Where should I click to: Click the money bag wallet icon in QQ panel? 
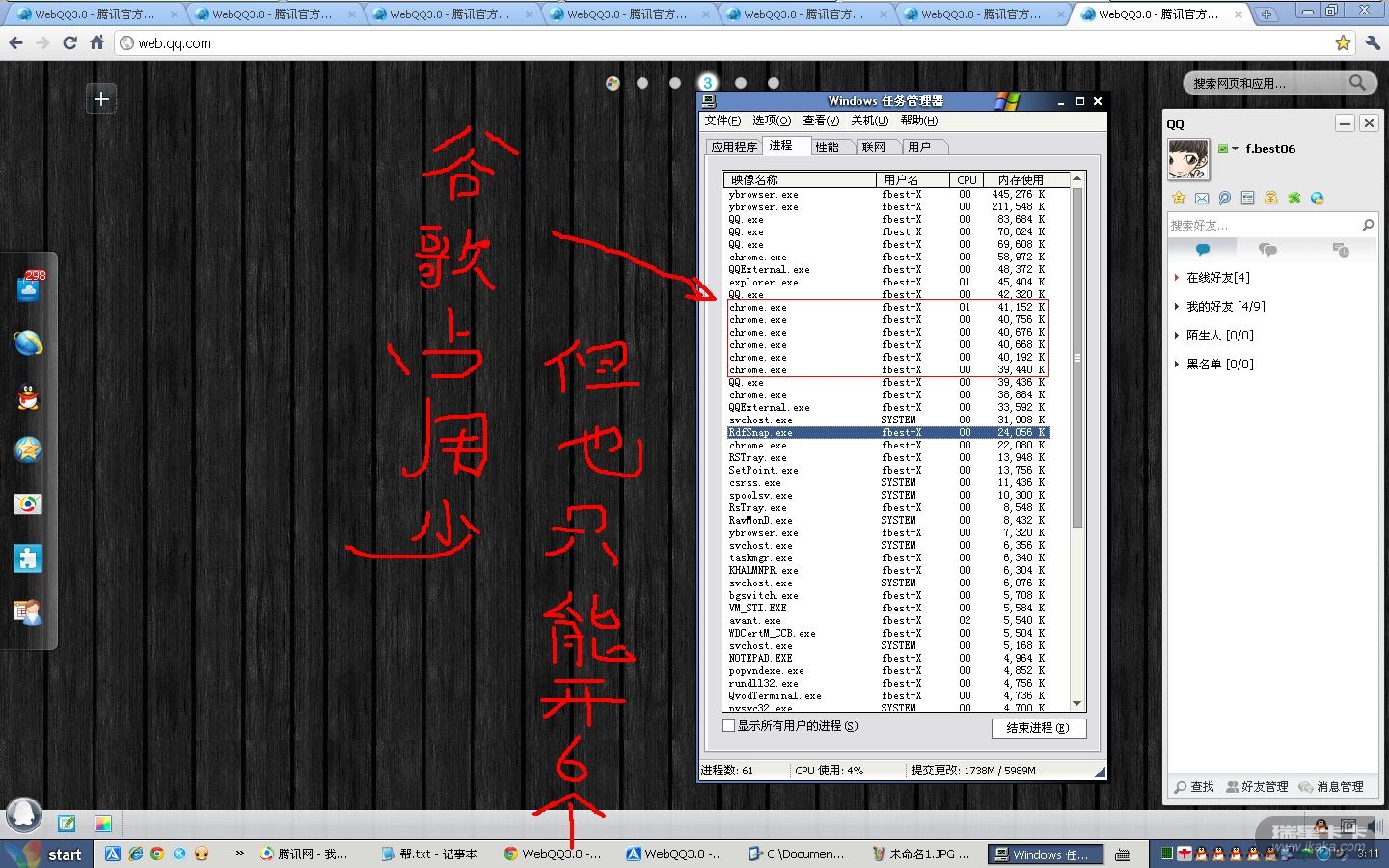[x=1271, y=198]
